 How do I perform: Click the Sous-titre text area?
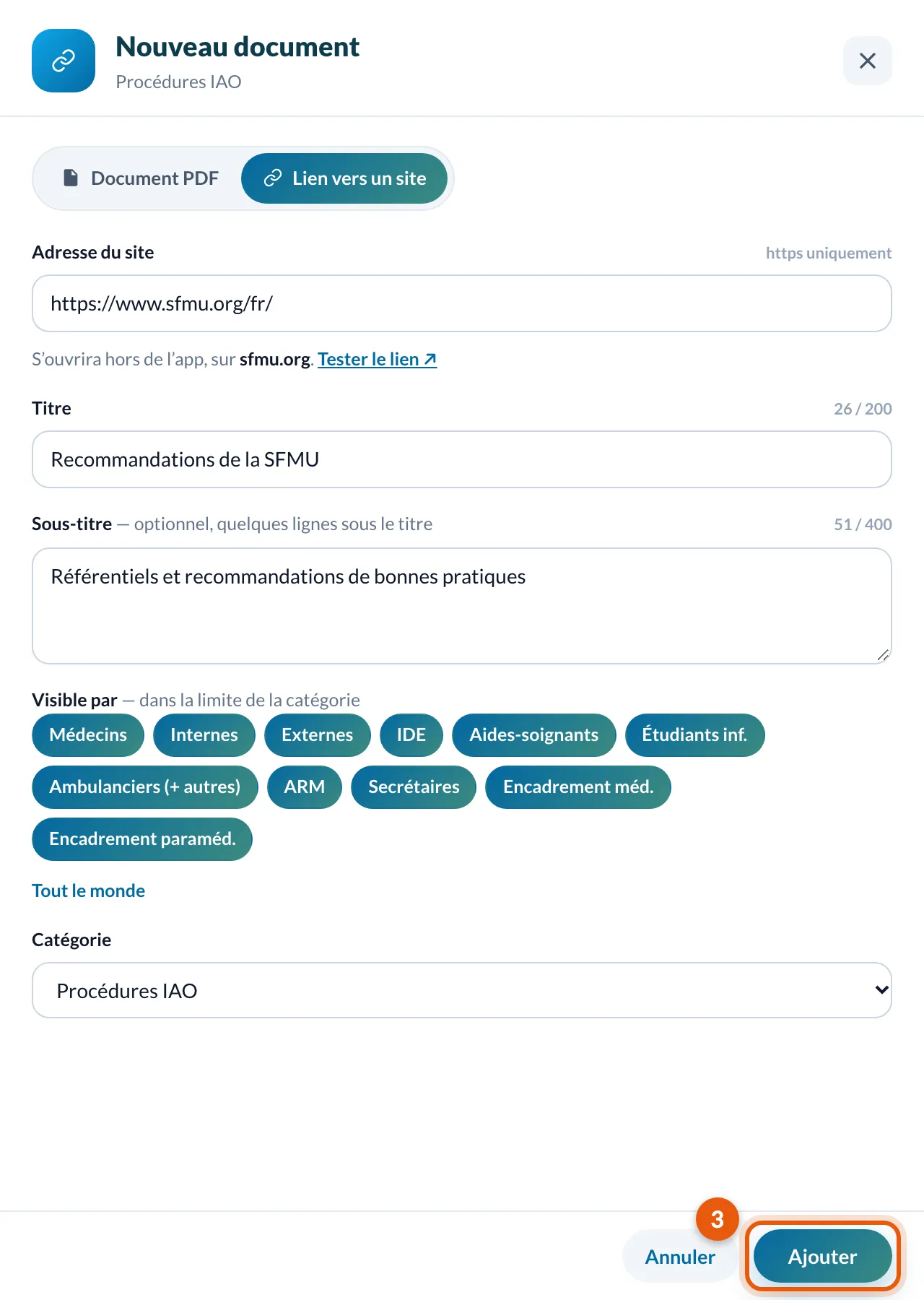[462, 606]
